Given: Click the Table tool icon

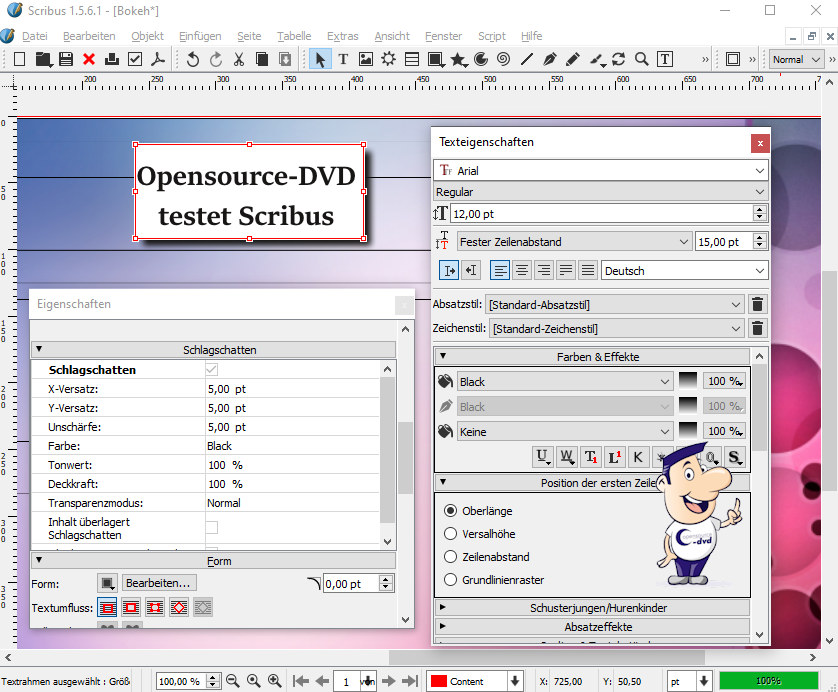Looking at the screenshot, I should tap(412, 59).
